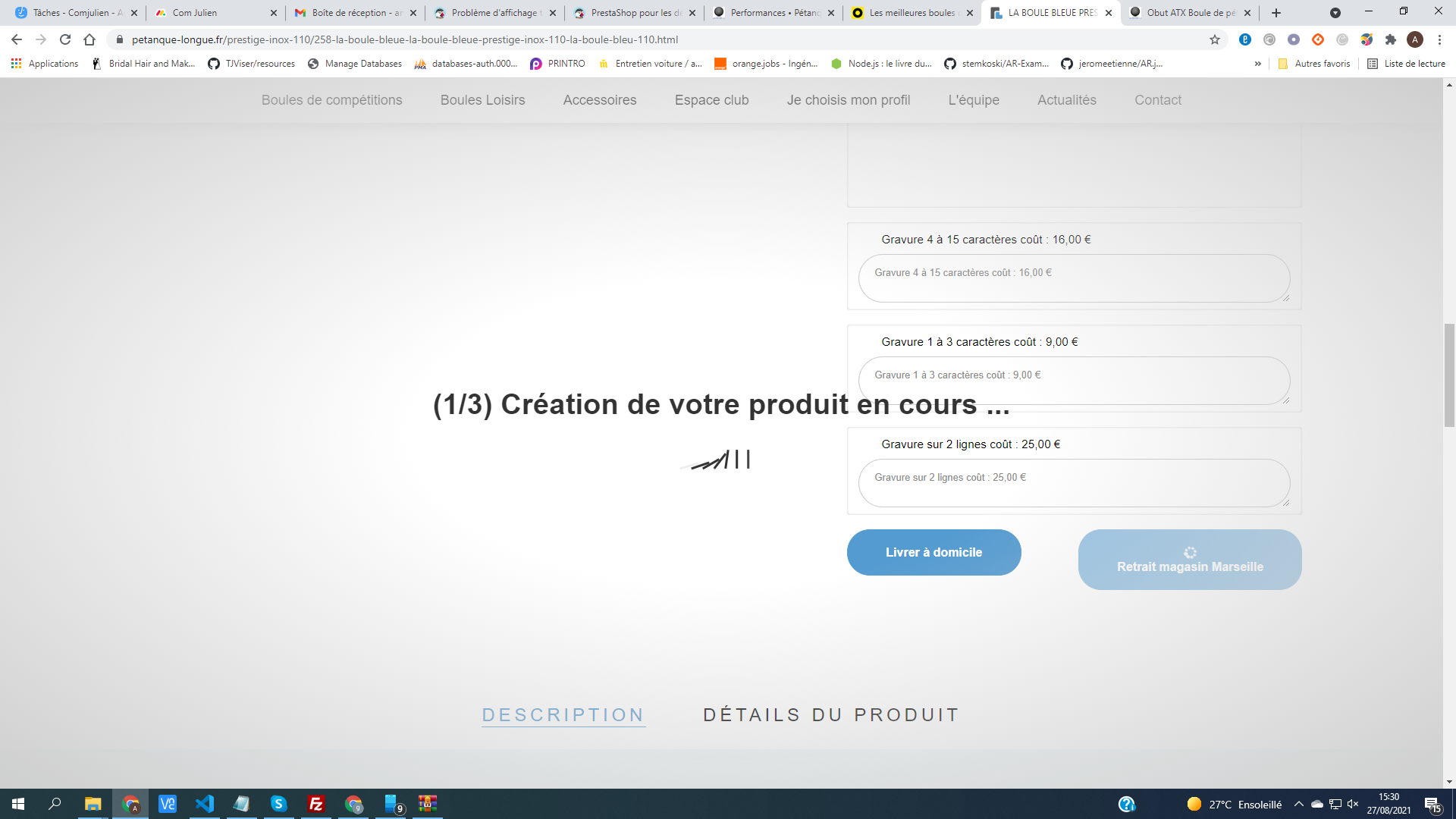This screenshot has height=819, width=1456.
Task: Open Chrome three-dot menu
Action: [x=1439, y=39]
